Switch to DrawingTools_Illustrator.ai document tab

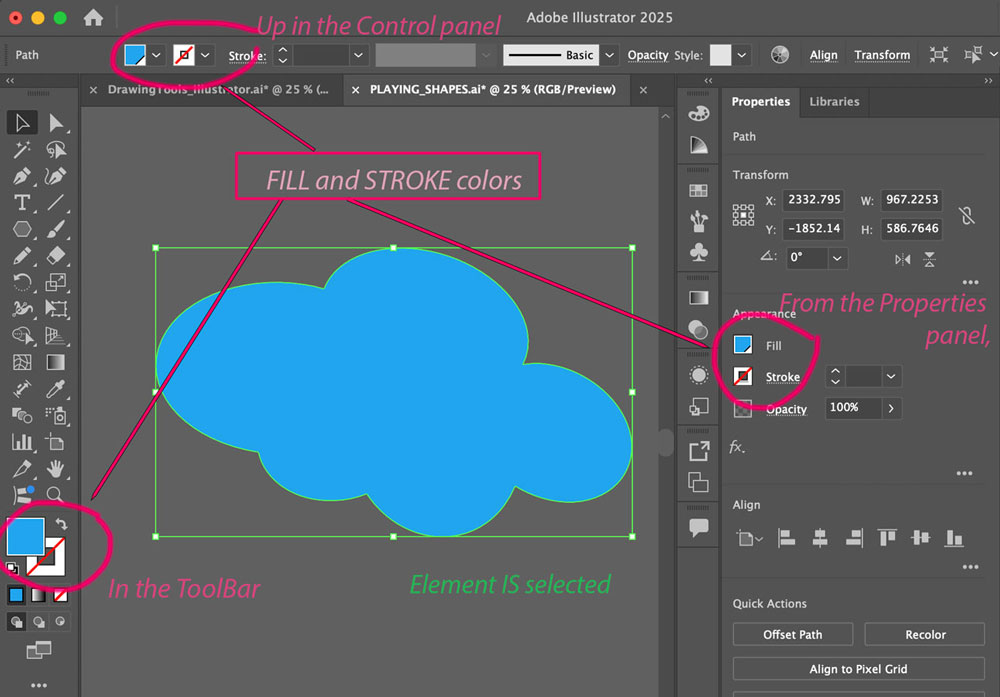217,90
